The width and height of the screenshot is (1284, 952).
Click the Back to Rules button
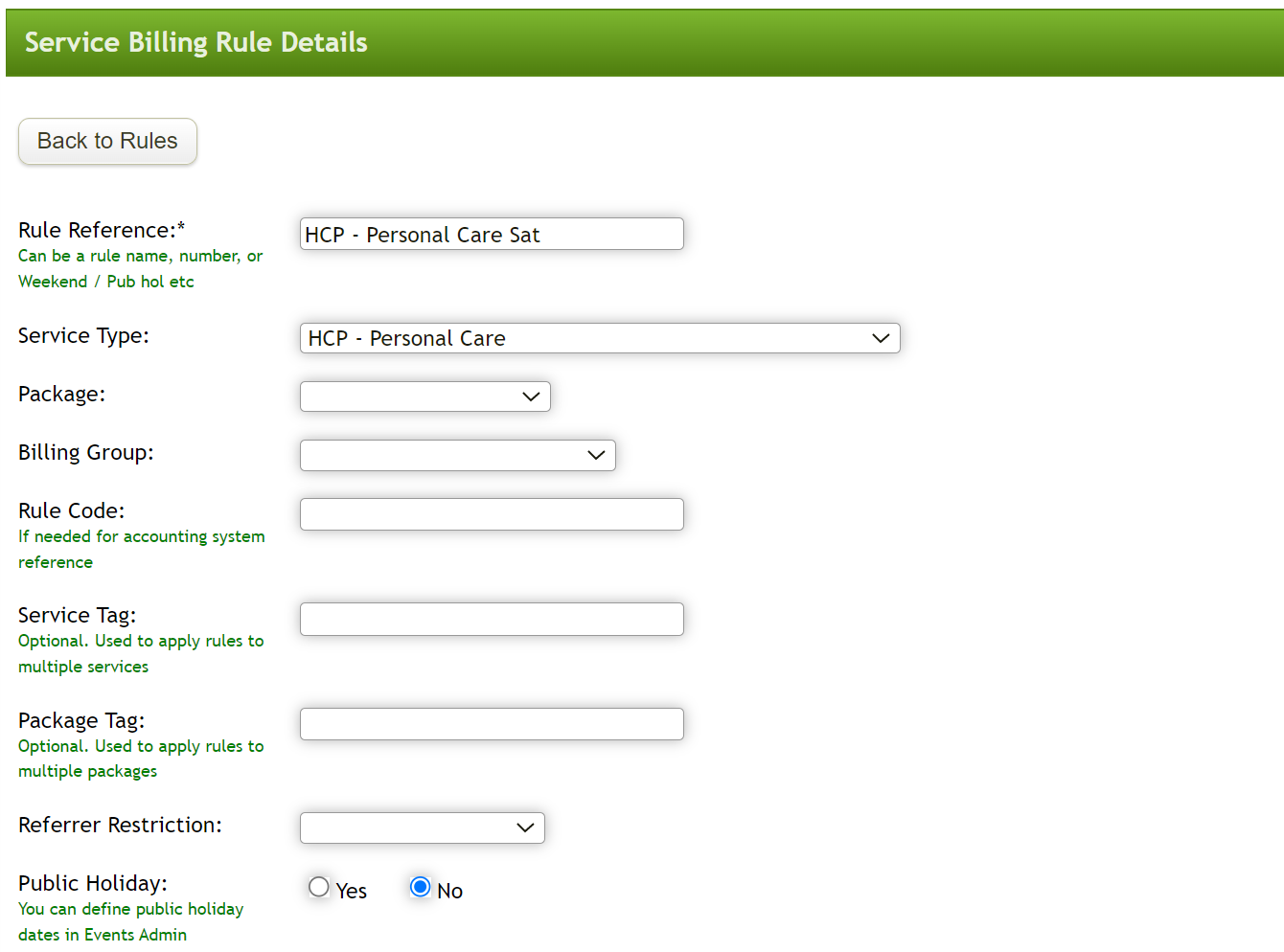(106, 141)
